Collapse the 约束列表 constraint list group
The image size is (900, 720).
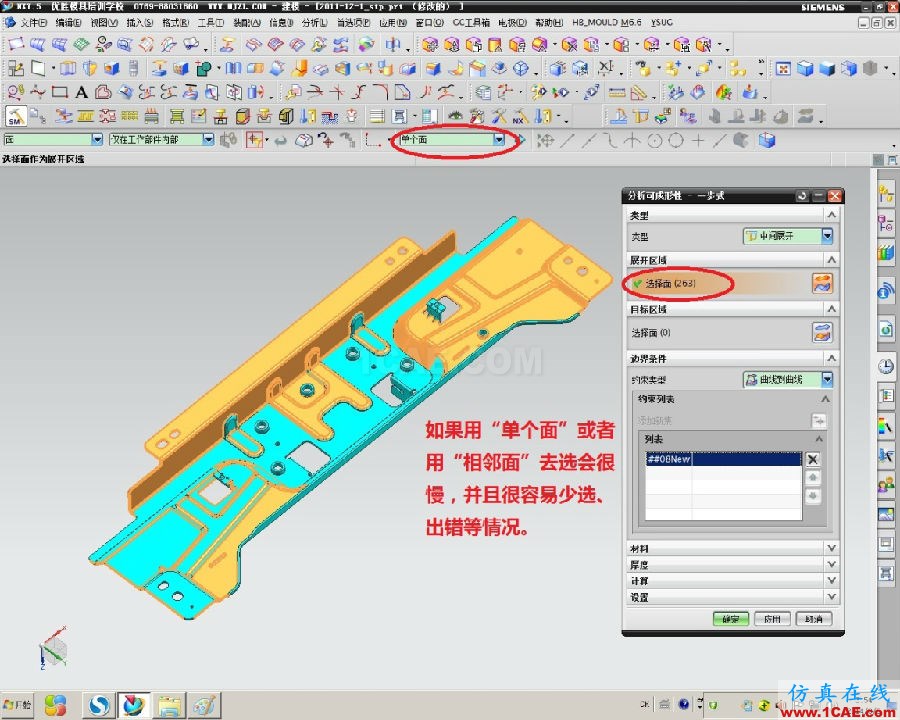coord(825,398)
